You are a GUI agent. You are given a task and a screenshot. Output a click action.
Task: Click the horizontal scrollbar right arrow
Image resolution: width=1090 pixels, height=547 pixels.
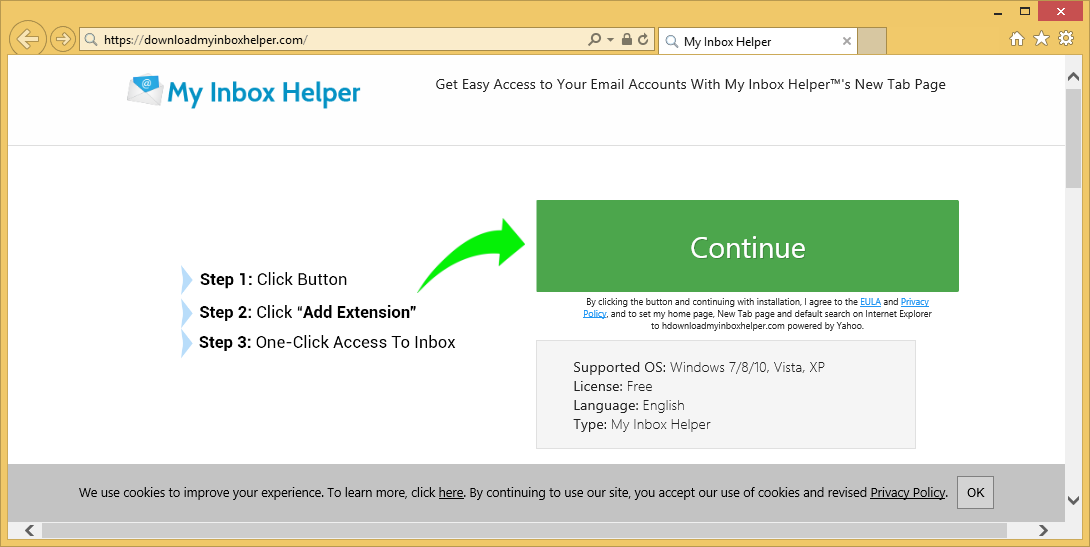(x=1043, y=530)
